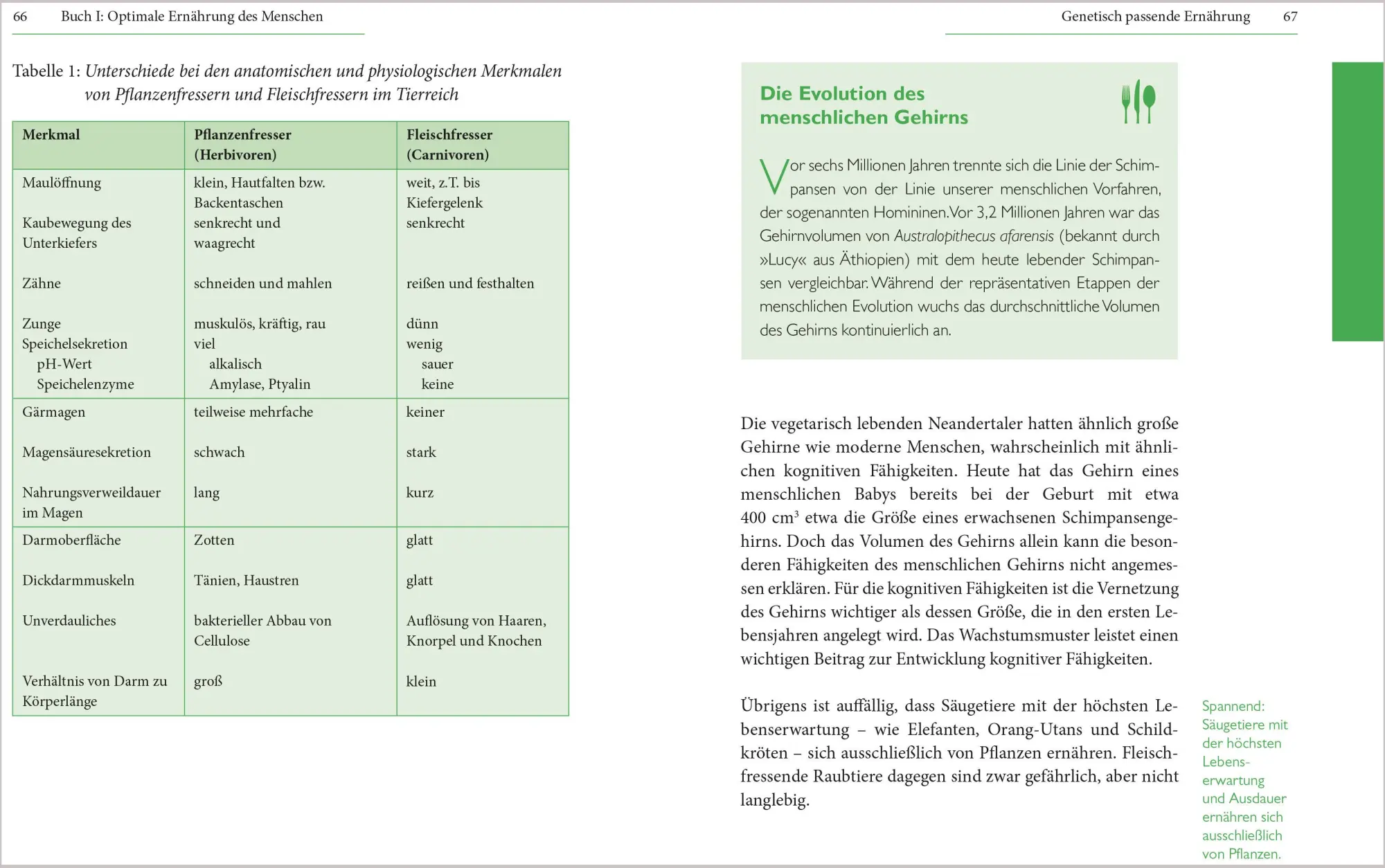This screenshot has height=868, width=1385.
Task: Click the large drop-cap letter V
Action: [x=774, y=177]
